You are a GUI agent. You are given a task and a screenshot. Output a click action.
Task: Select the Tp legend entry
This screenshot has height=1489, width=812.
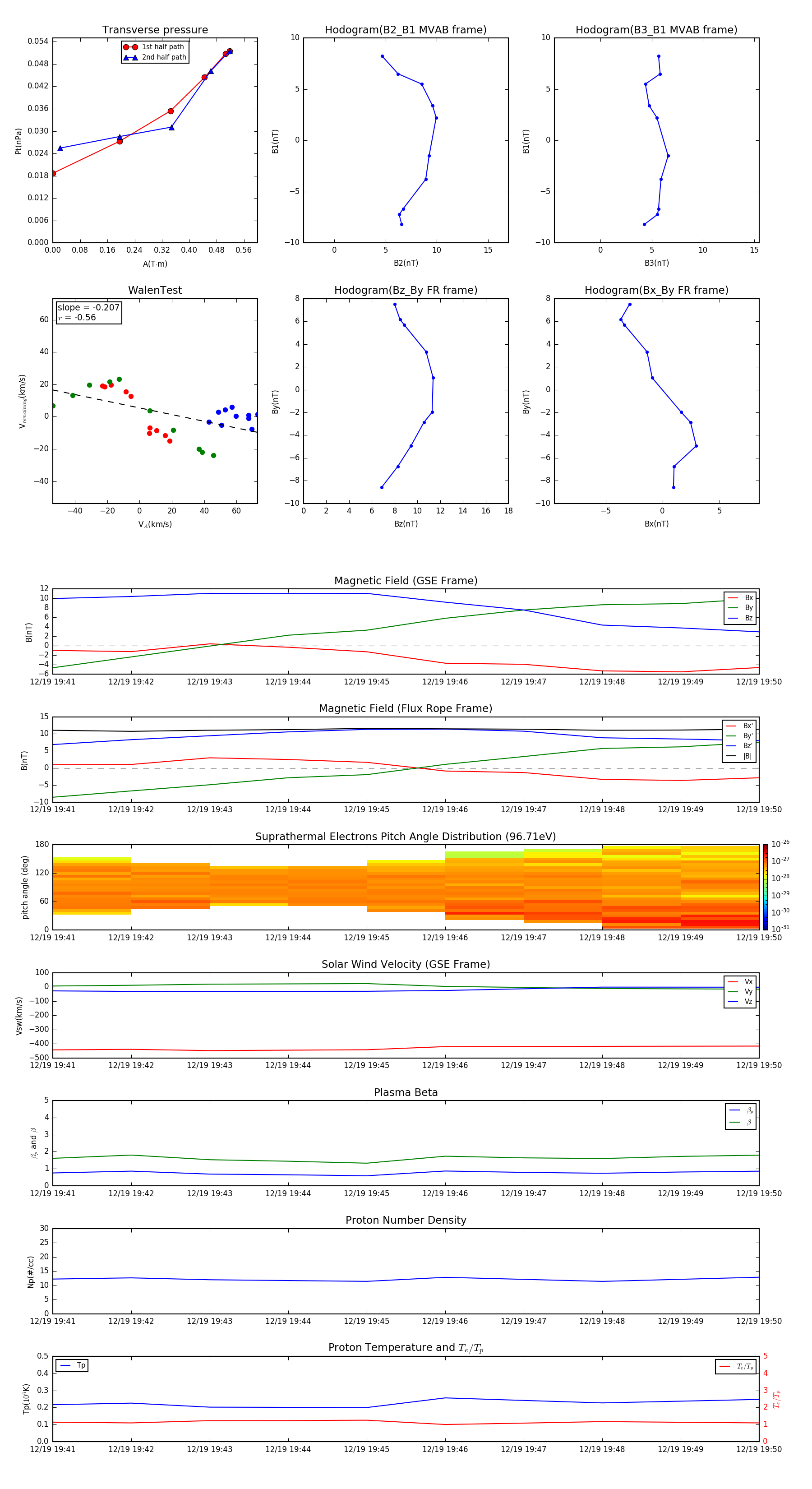72,1365
